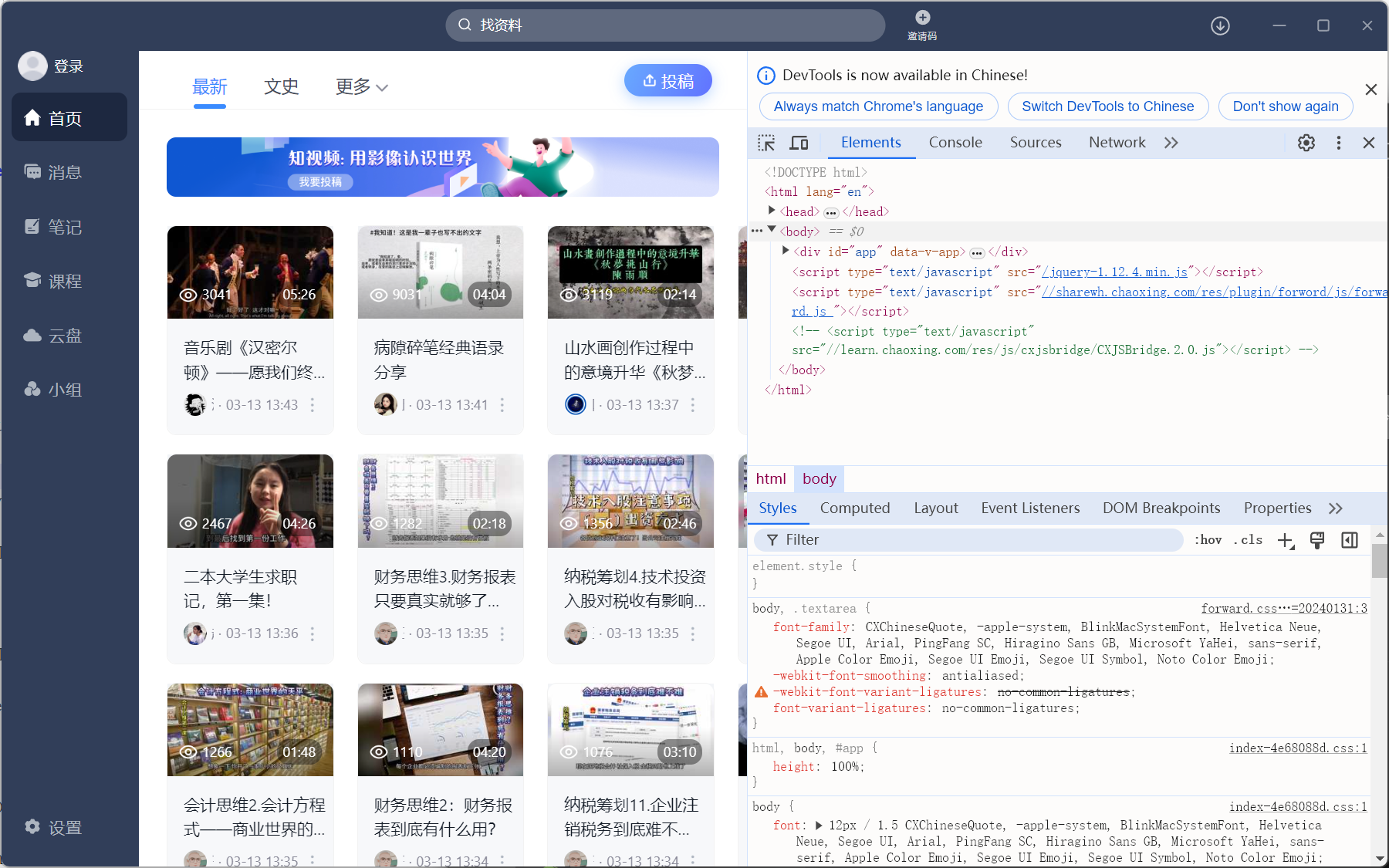Click 我要投稿 on the banner
Image resolution: width=1389 pixels, height=868 pixels.
pos(320,182)
